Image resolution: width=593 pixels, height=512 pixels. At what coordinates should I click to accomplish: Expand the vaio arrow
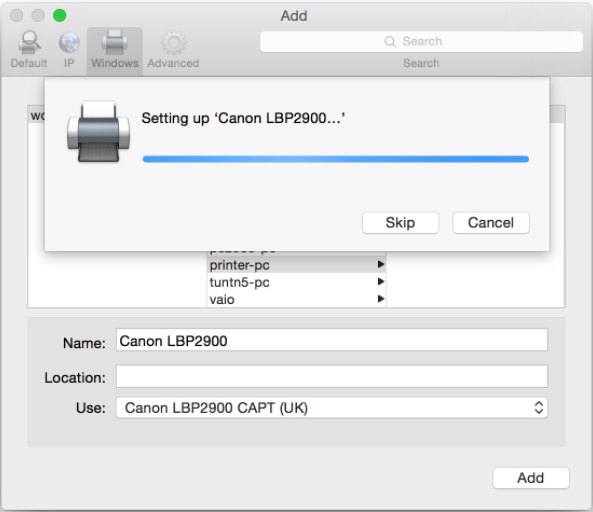click(381, 299)
